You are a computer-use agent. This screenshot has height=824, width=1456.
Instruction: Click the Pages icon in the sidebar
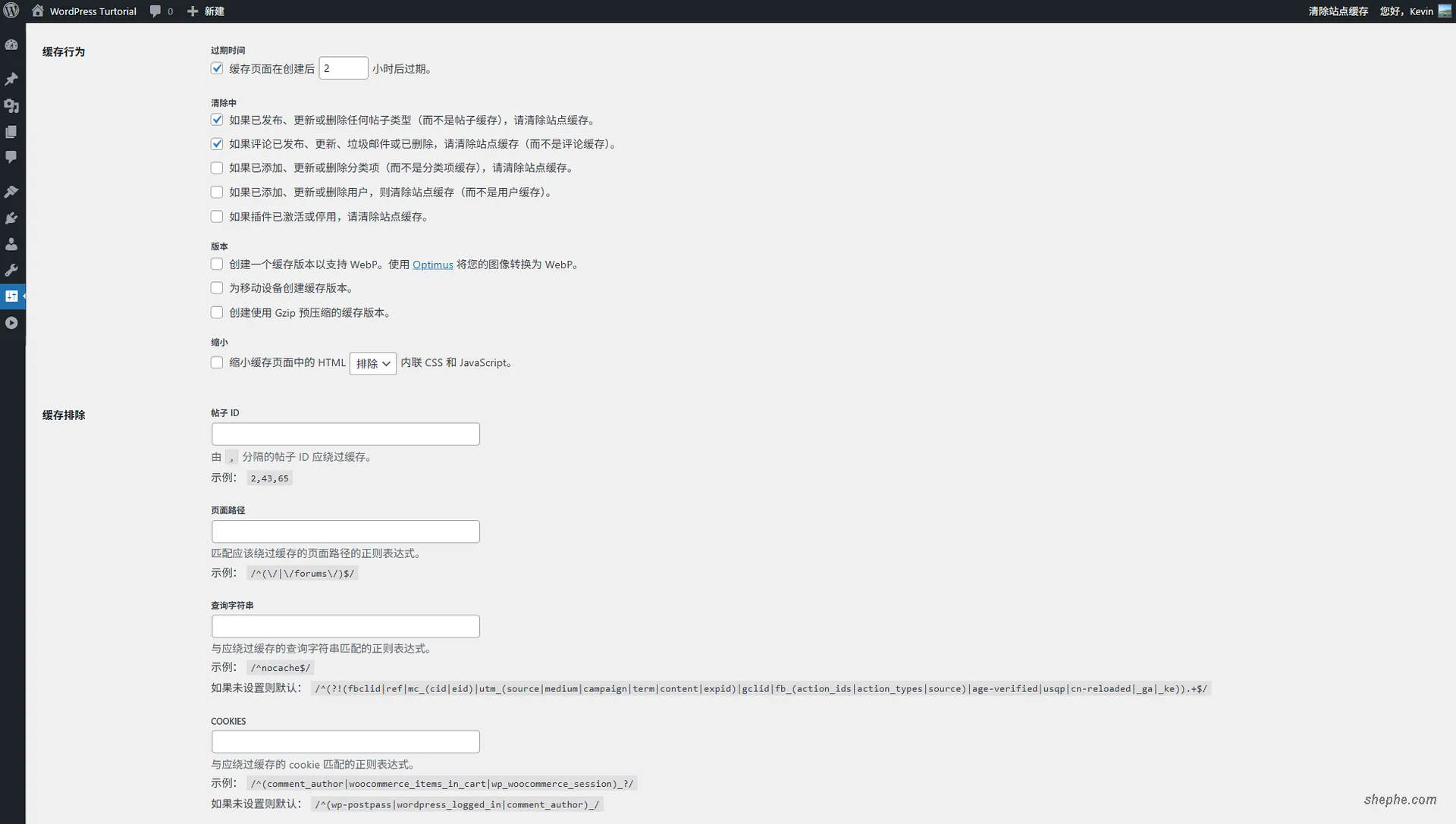[11, 131]
